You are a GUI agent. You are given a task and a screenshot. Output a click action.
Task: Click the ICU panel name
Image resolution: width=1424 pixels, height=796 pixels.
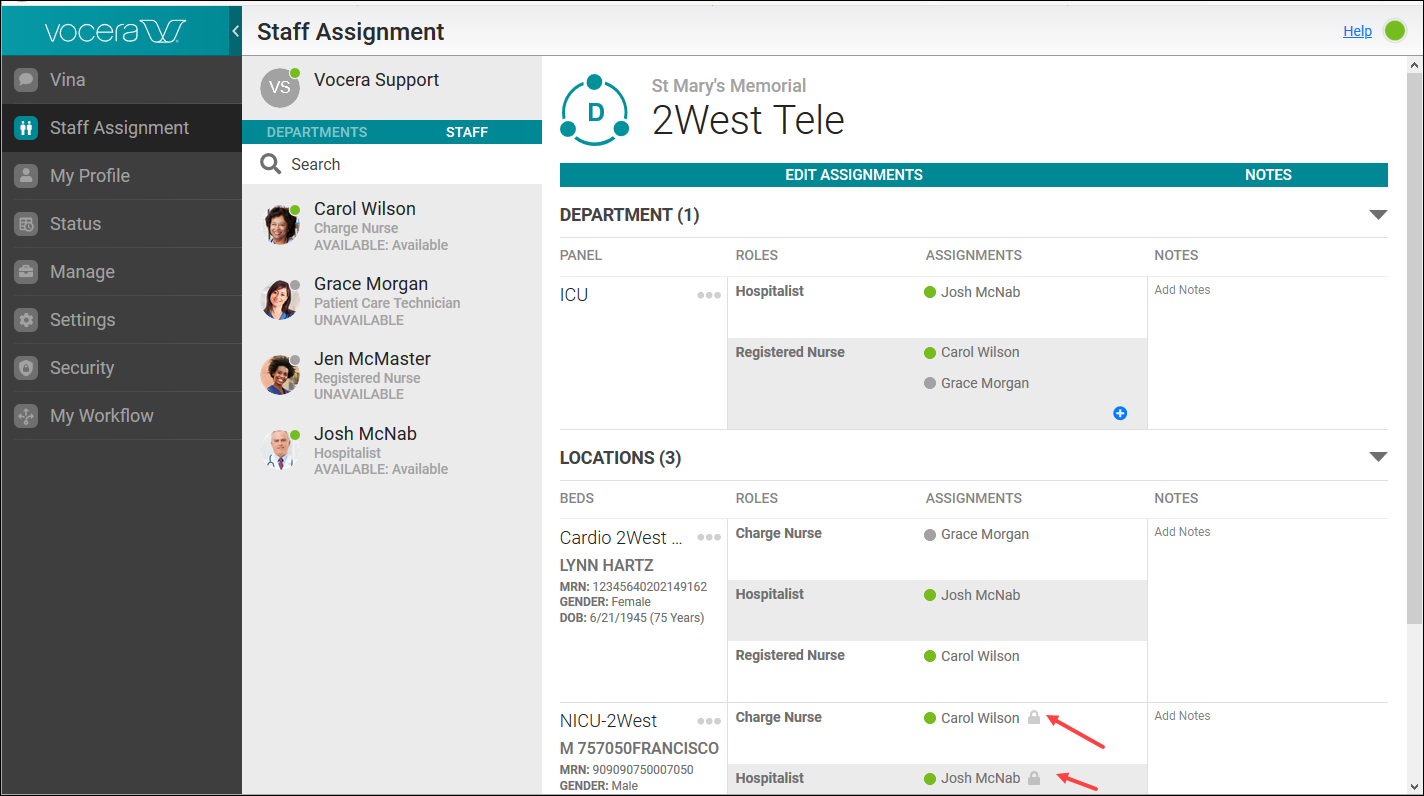point(574,295)
